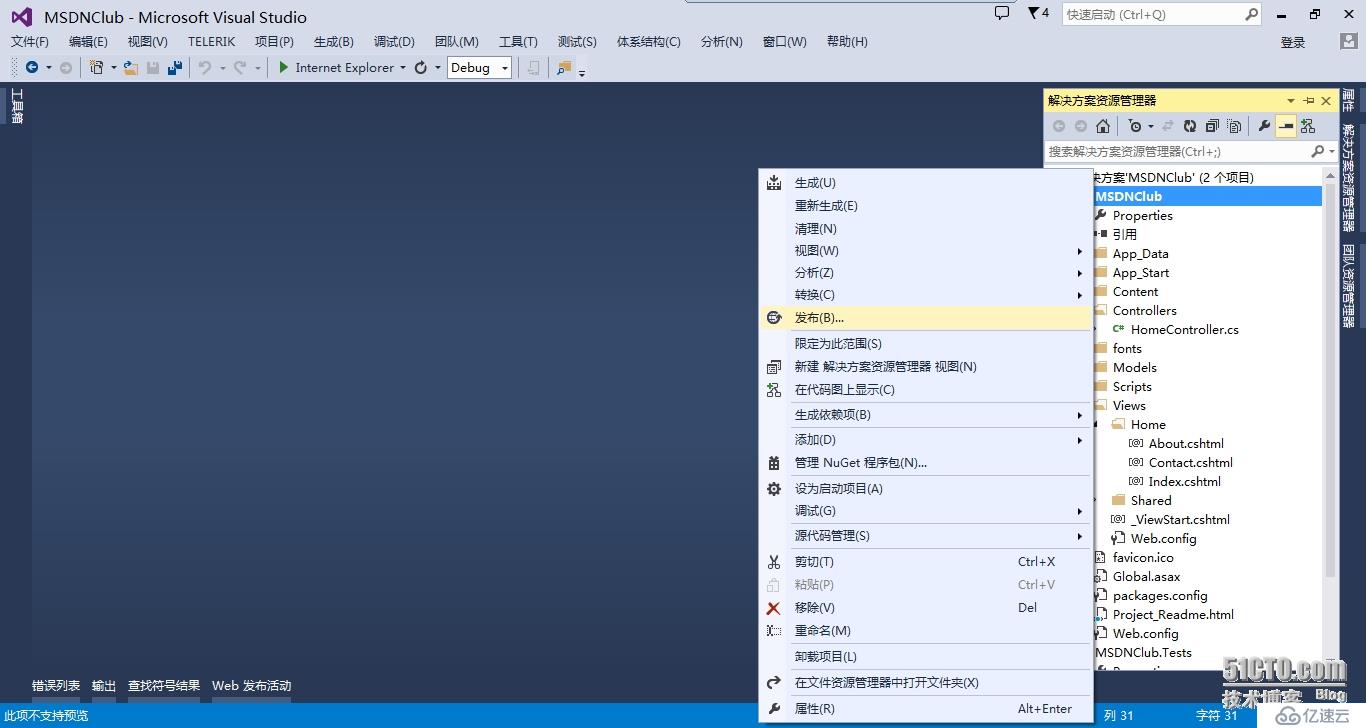
Task: Switch to the 错误列表 tab
Action: [56, 686]
